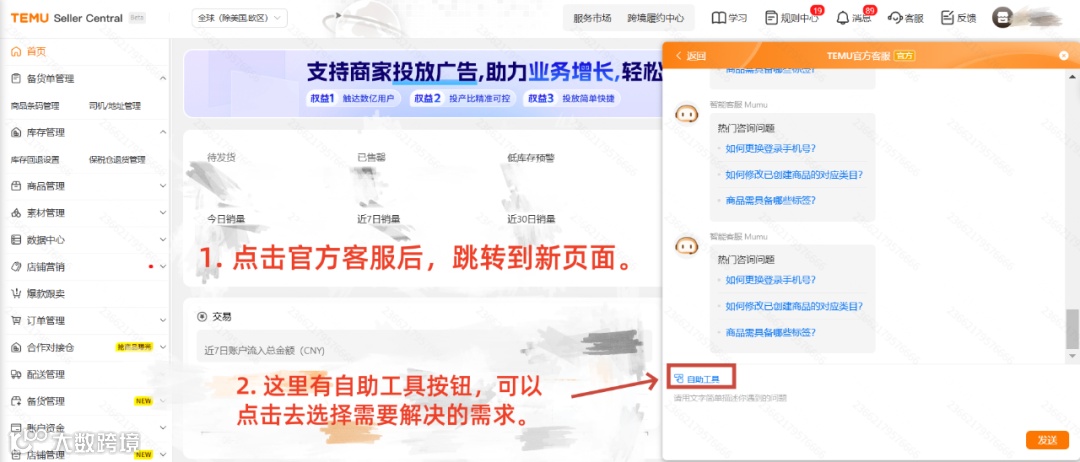This screenshot has height=462, width=1080.
Task: Click 权益1 触达数亿用户 banner tag
Action: pos(352,98)
